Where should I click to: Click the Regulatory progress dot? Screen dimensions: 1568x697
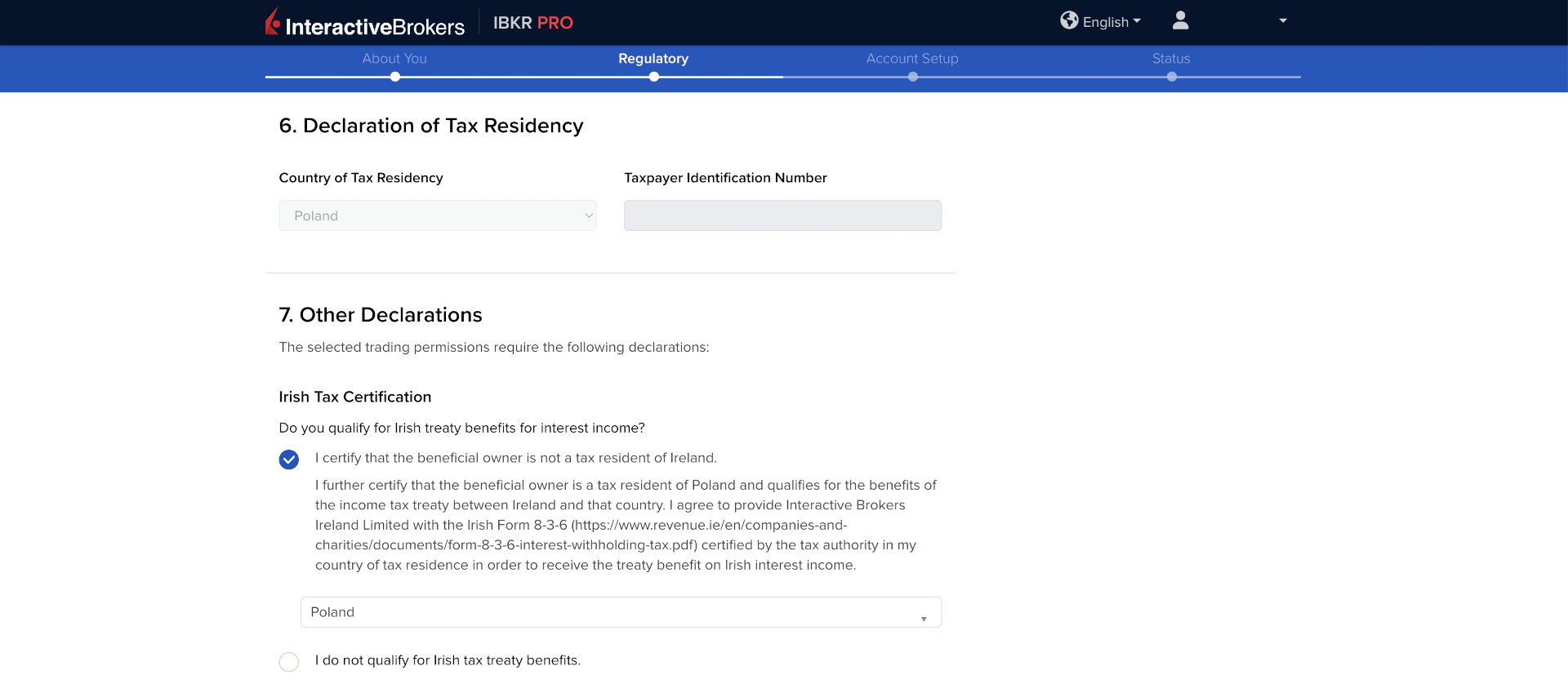pos(654,77)
